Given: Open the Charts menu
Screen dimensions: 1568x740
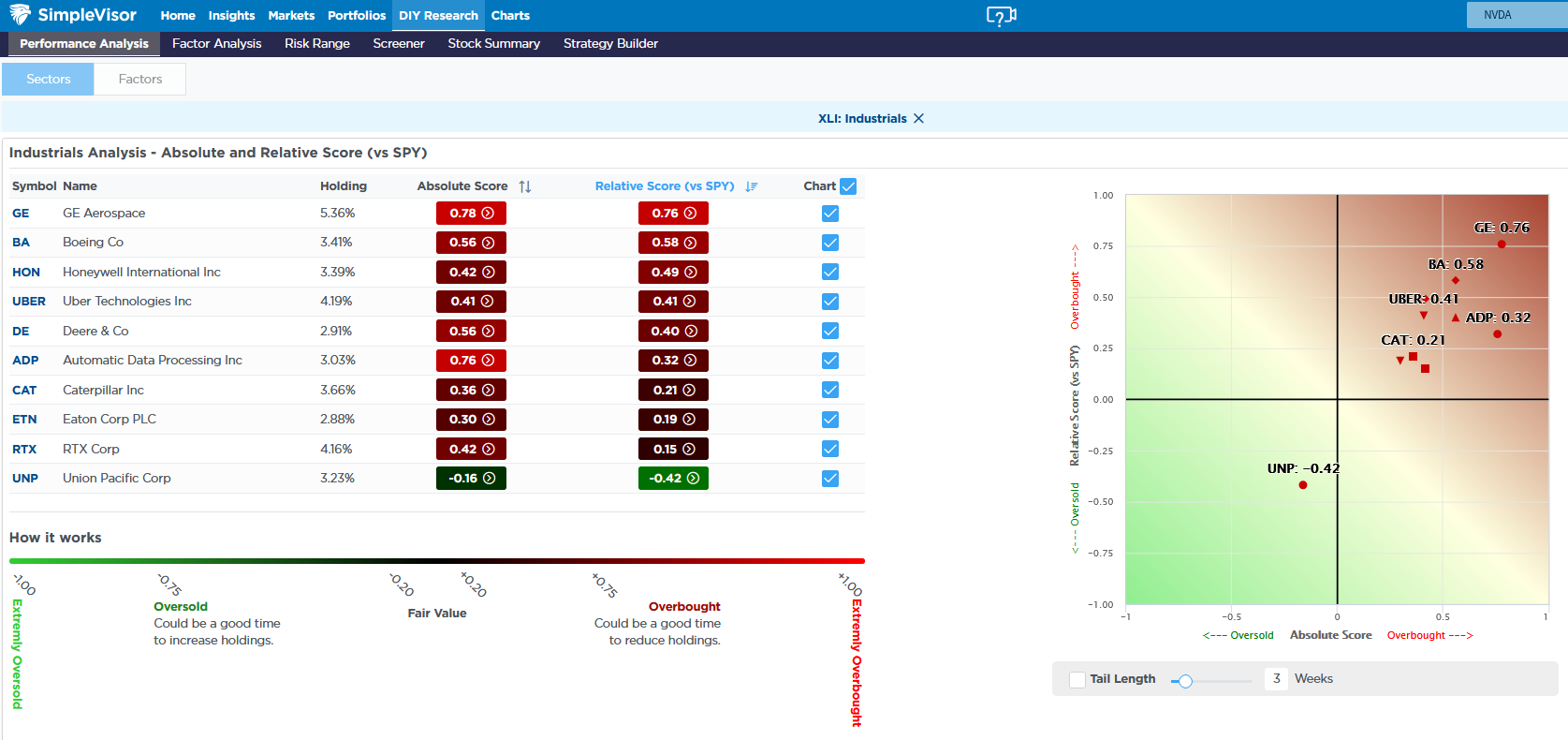Looking at the screenshot, I should 510,16.
